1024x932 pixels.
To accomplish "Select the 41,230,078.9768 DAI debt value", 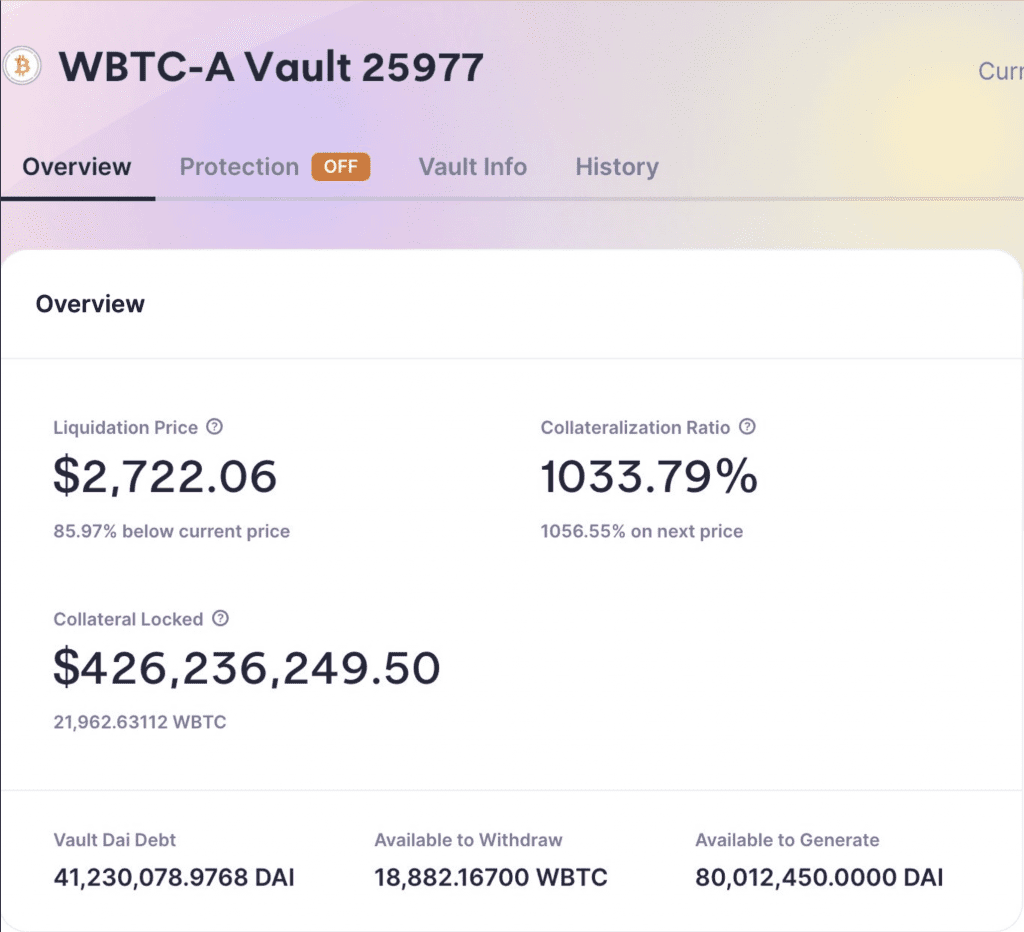I will click(174, 878).
